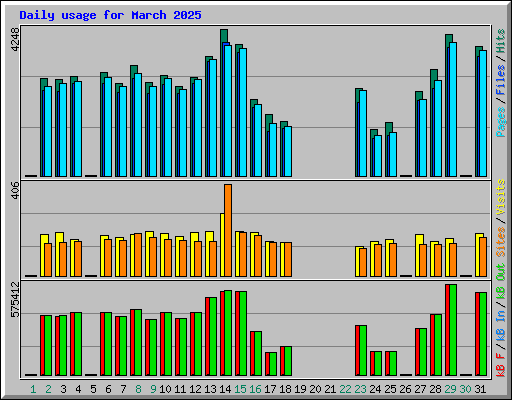Click day label 21 on the x-axis
The image size is (512, 400).
(330, 389)
